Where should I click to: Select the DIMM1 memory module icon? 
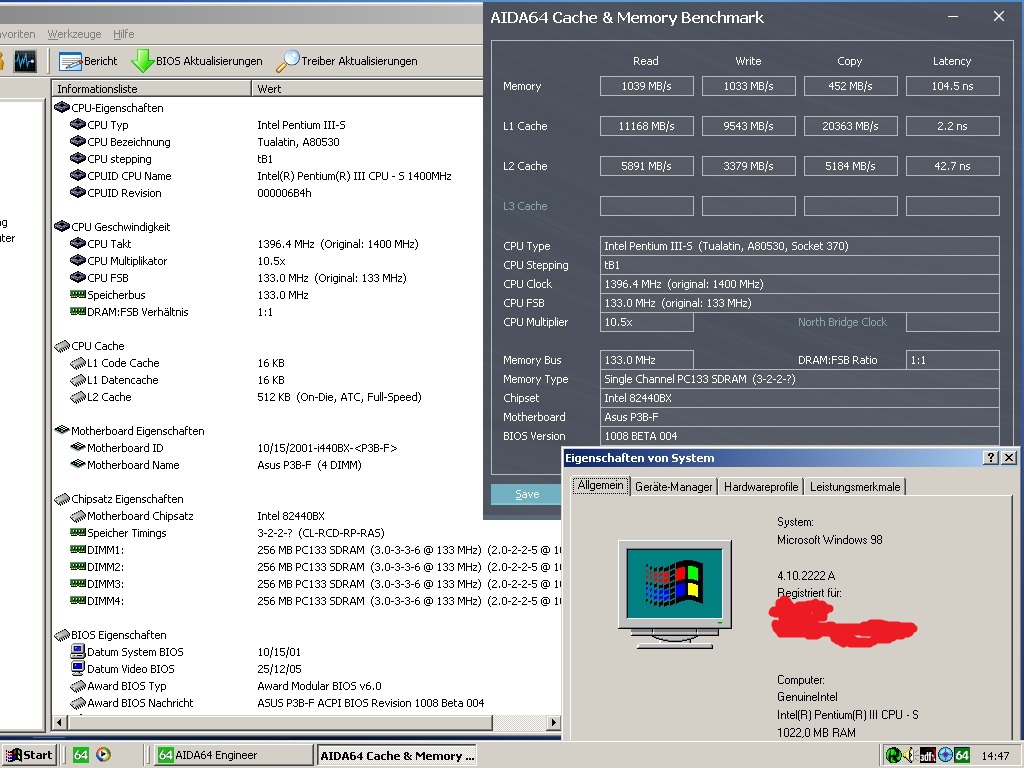click(78, 549)
